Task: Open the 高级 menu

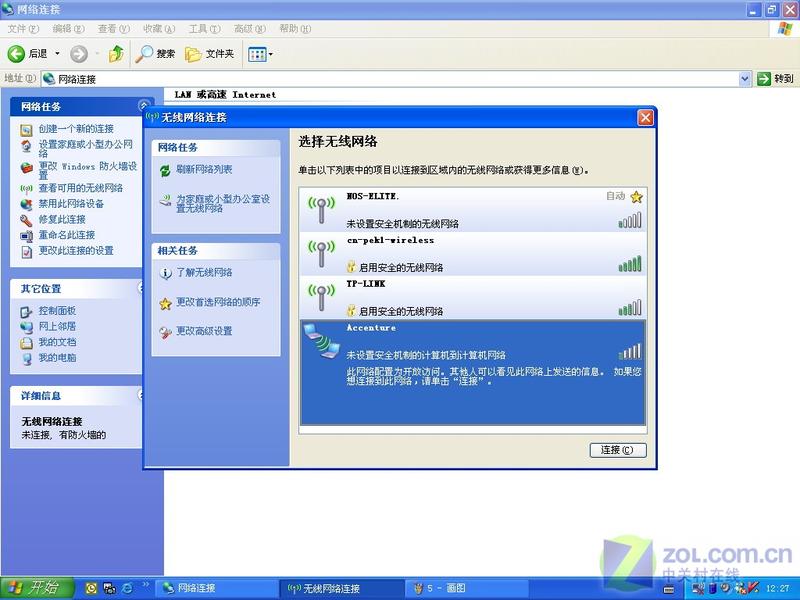Action: [249, 29]
